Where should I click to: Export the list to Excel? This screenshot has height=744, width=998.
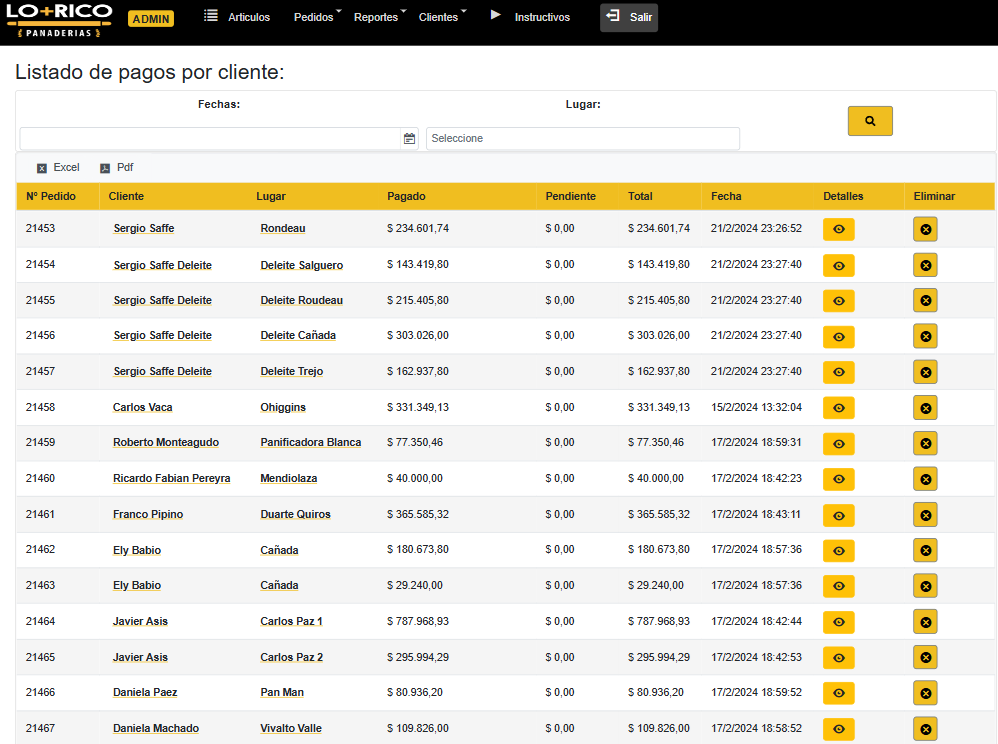(x=58, y=168)
